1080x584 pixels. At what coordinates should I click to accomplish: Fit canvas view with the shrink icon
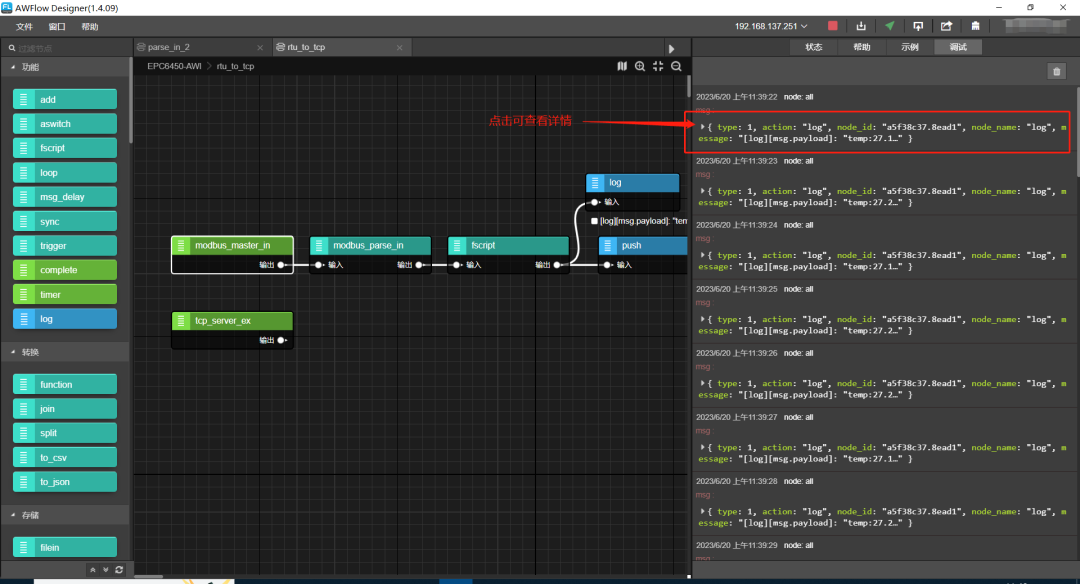[658, 66]
